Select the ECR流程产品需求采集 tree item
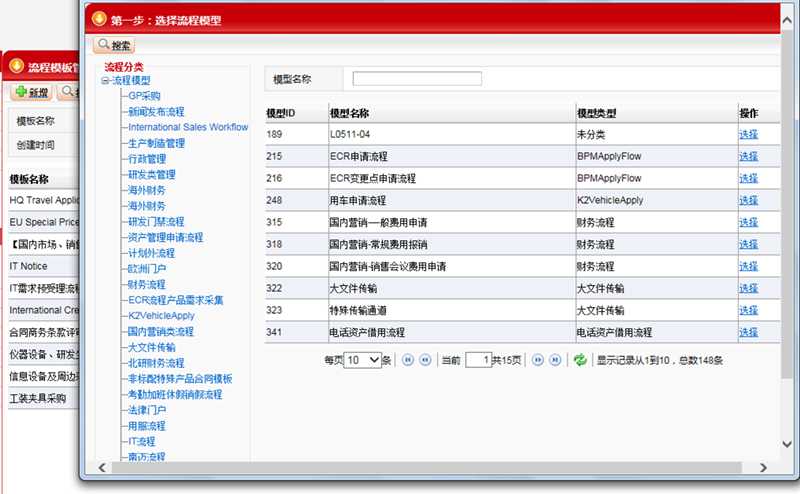 [x=176, y=300]
